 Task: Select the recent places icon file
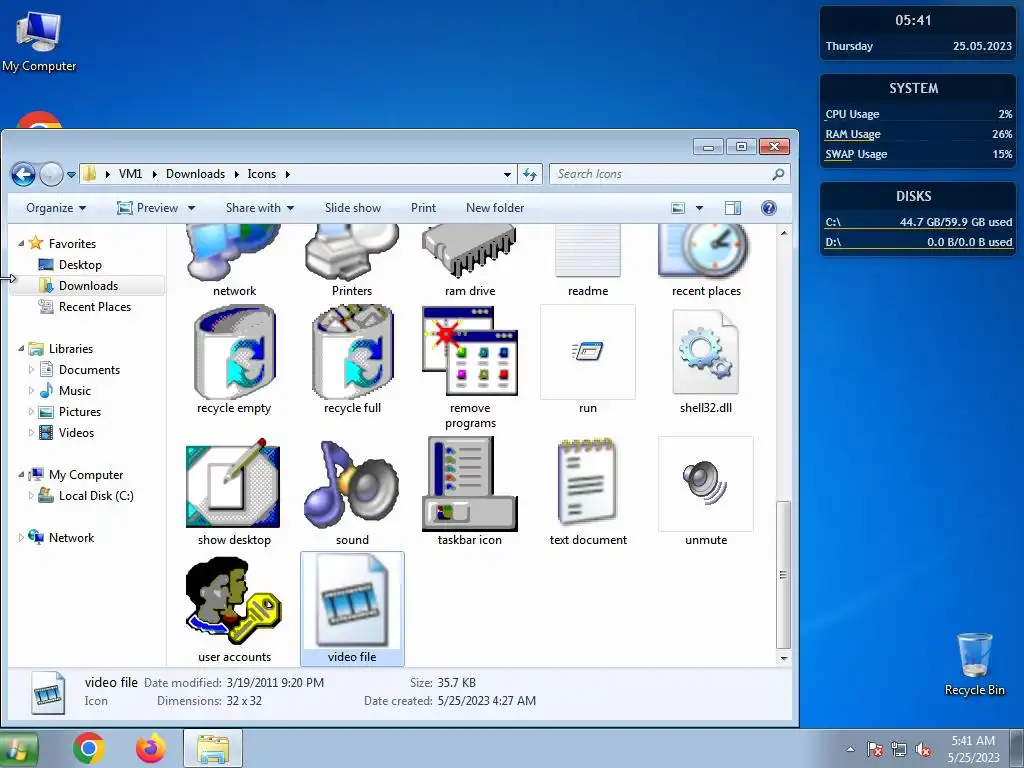point(706,260)
